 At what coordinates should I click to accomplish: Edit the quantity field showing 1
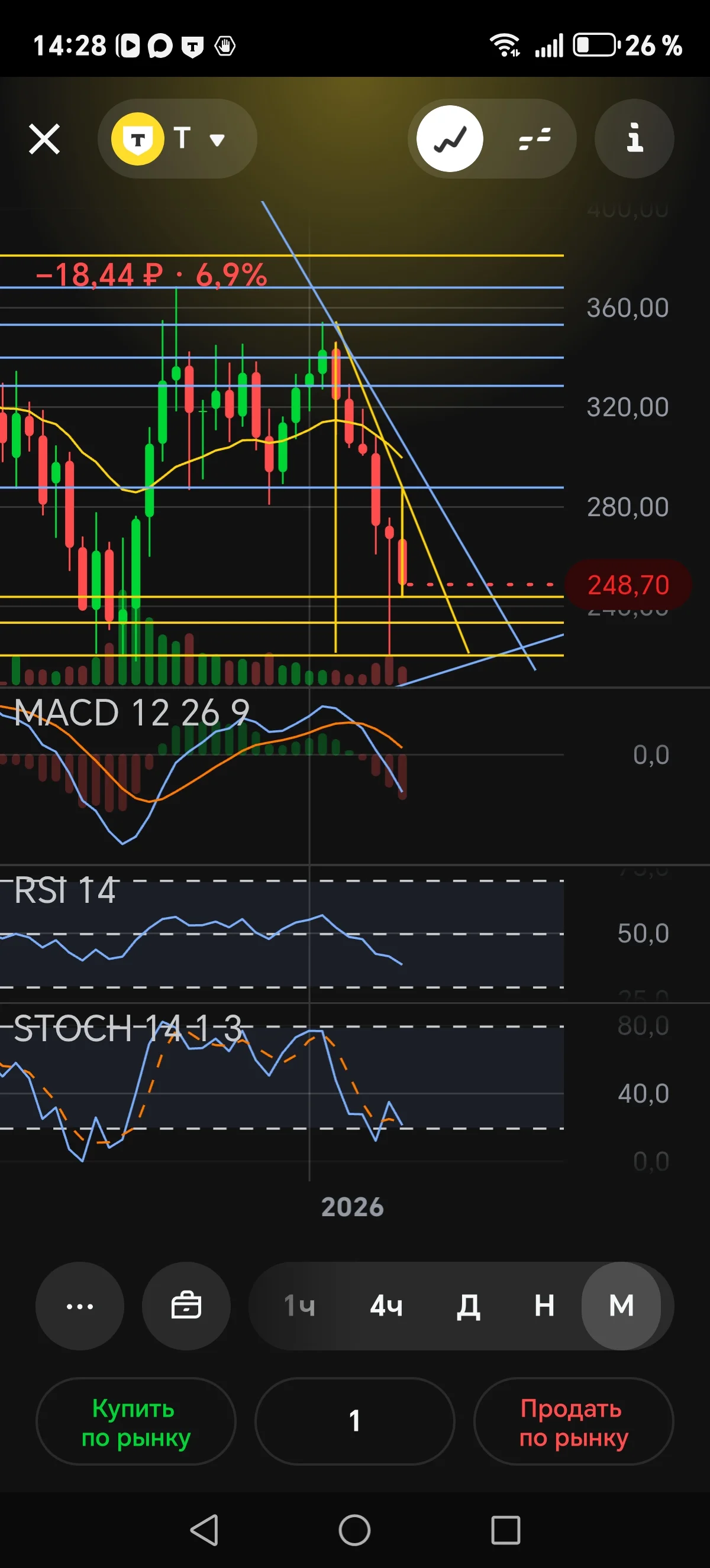[355, 1421]
